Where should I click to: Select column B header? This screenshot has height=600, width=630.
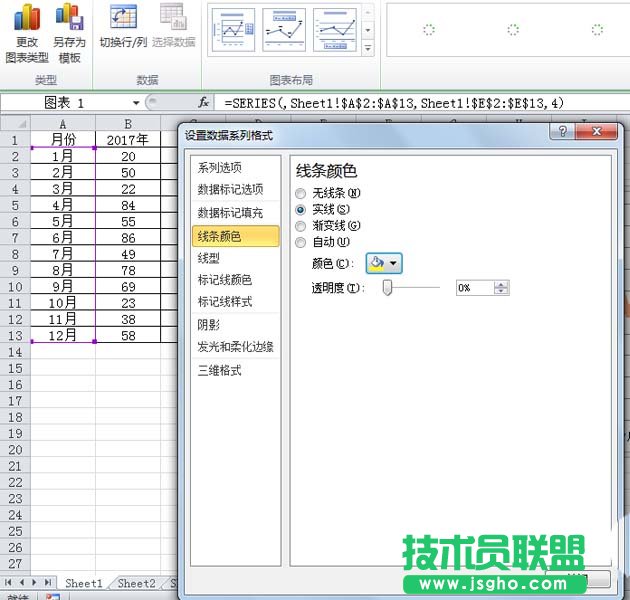(128, 123)
